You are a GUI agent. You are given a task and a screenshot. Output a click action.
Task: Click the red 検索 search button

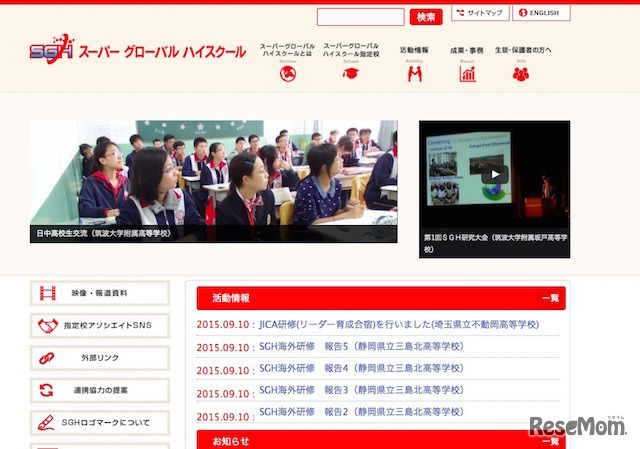(x=426, y=17)
